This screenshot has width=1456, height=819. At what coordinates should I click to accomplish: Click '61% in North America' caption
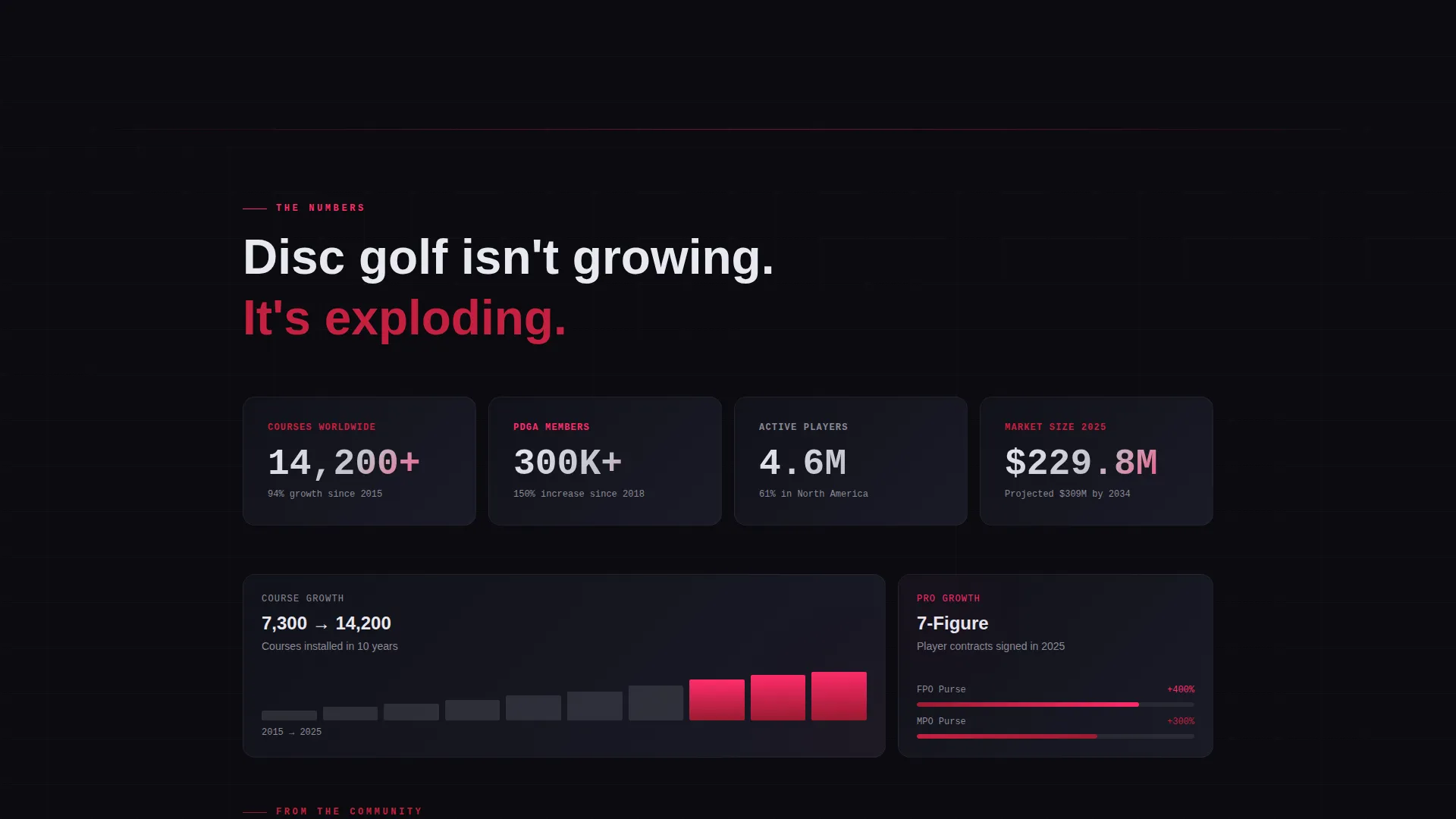tap(813, 494)
